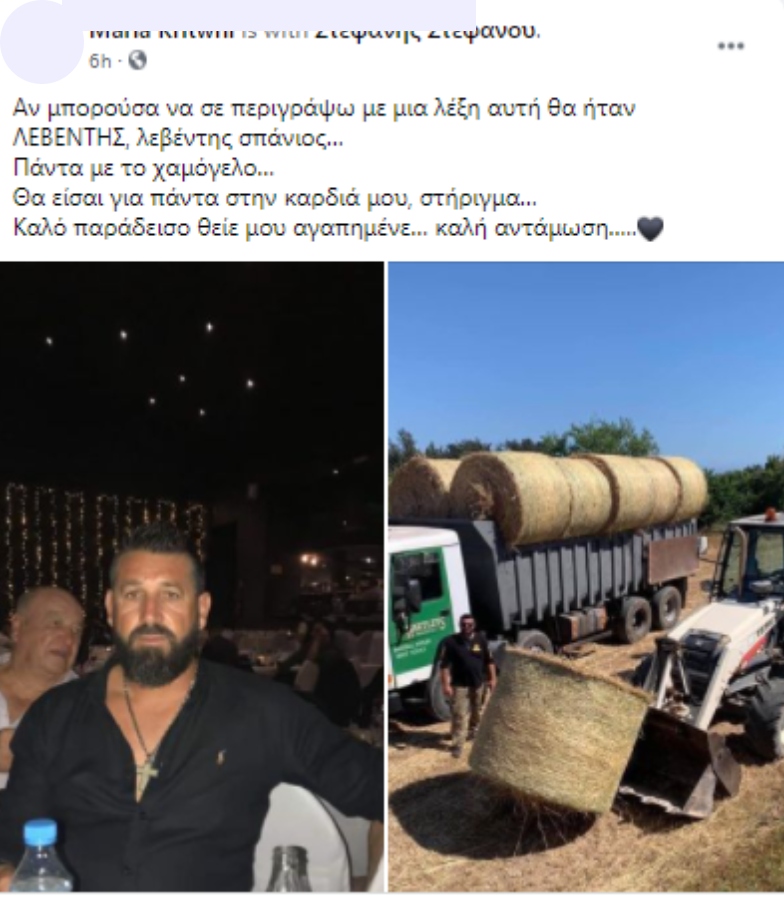The width and height of the screenshot is (784, 900).
Task: Click the black heart emoji in post
Action: (650, 229)
